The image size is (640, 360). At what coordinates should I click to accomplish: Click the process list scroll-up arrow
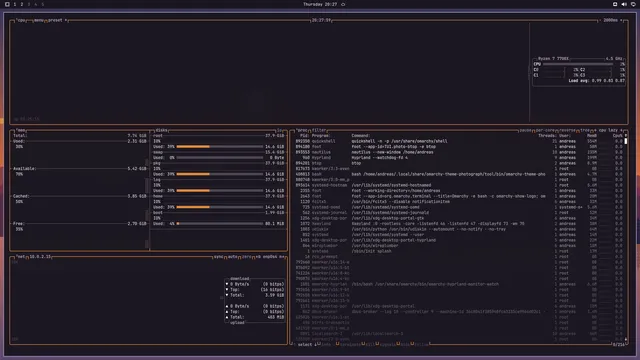626,136
